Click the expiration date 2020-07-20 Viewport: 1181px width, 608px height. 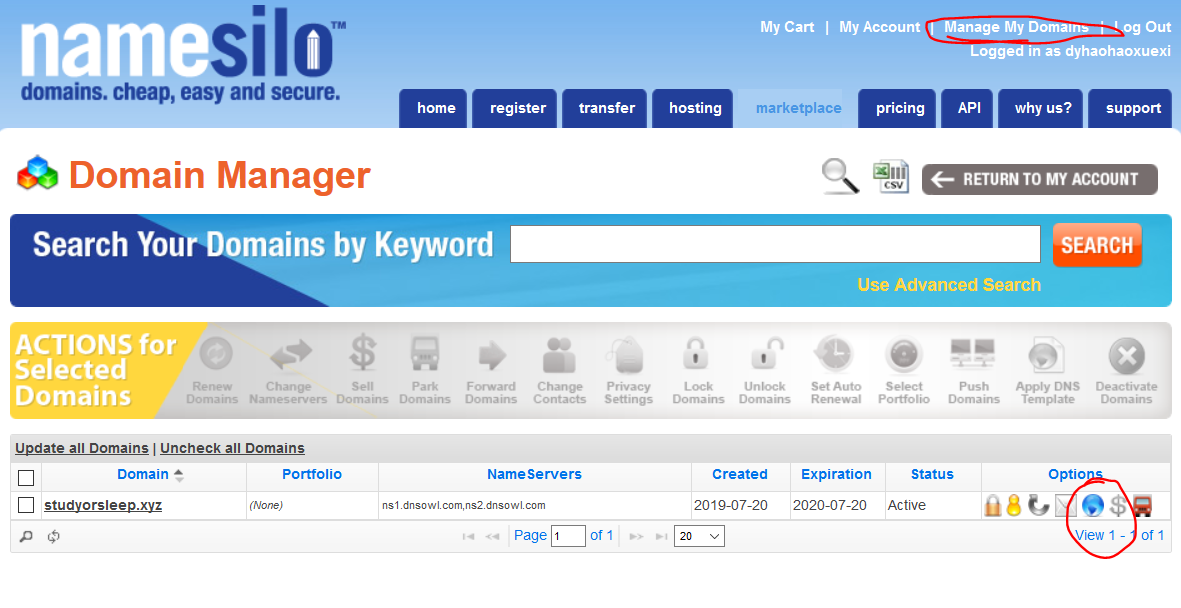[830, 506]
